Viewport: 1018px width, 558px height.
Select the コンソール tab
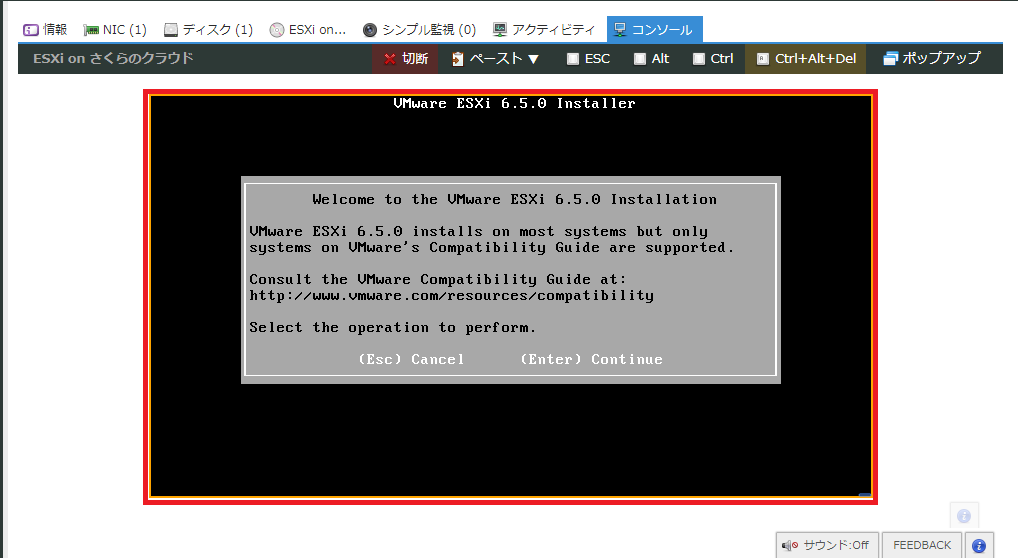654,30
